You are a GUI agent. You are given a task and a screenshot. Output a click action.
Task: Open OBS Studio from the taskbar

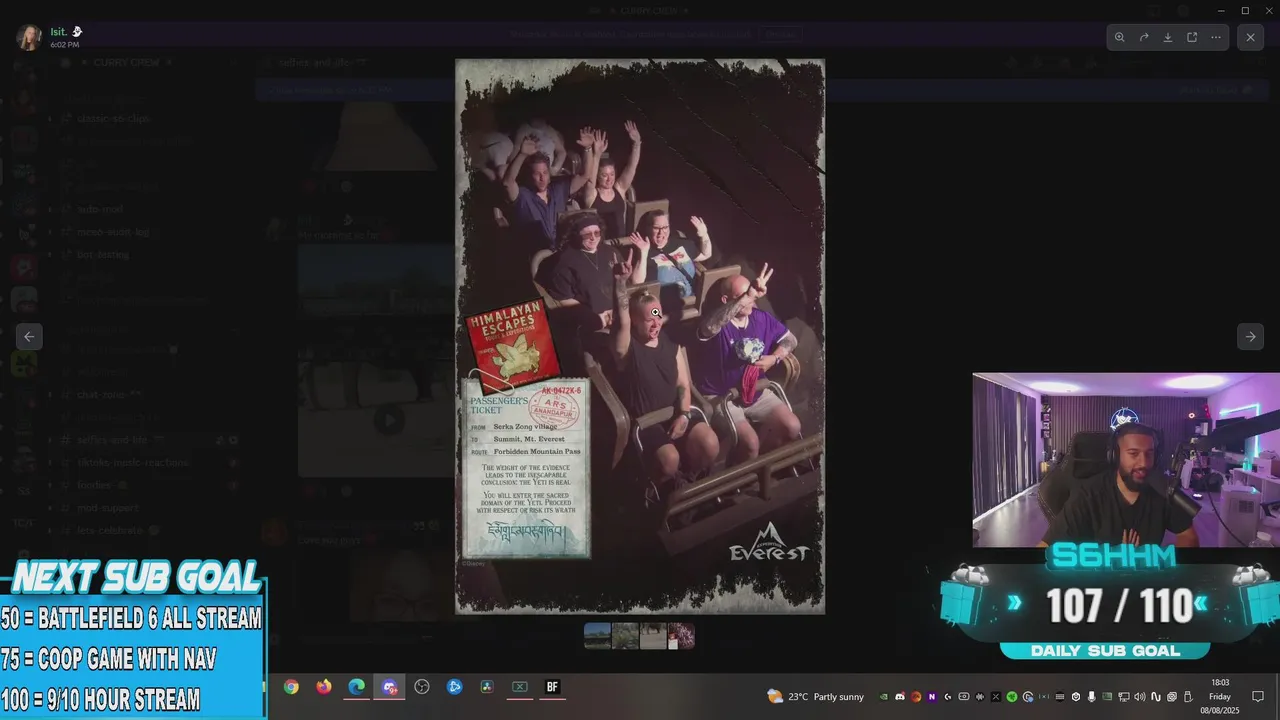coord(422,687)
